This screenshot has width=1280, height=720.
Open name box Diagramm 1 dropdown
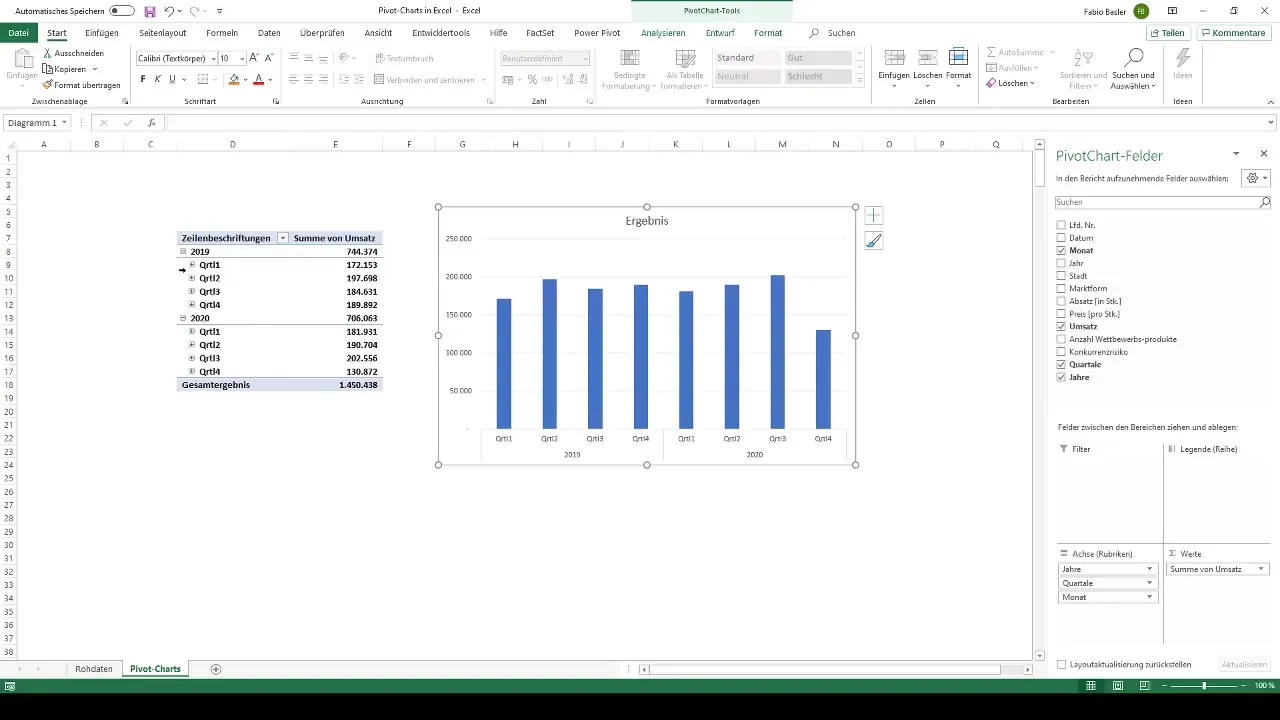[x=64, y=123]
